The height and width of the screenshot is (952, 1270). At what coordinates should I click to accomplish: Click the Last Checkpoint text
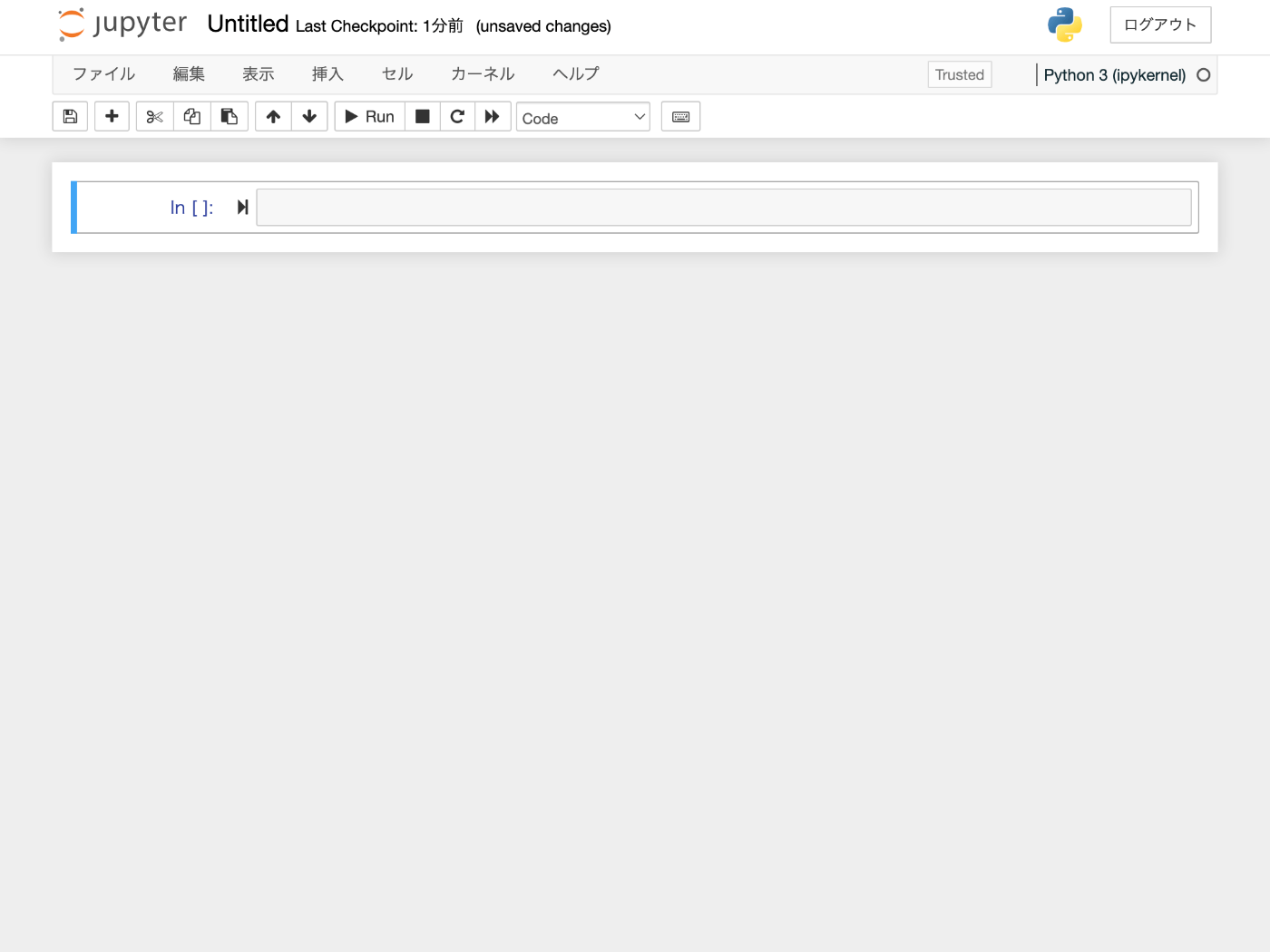tap(379, 26)
